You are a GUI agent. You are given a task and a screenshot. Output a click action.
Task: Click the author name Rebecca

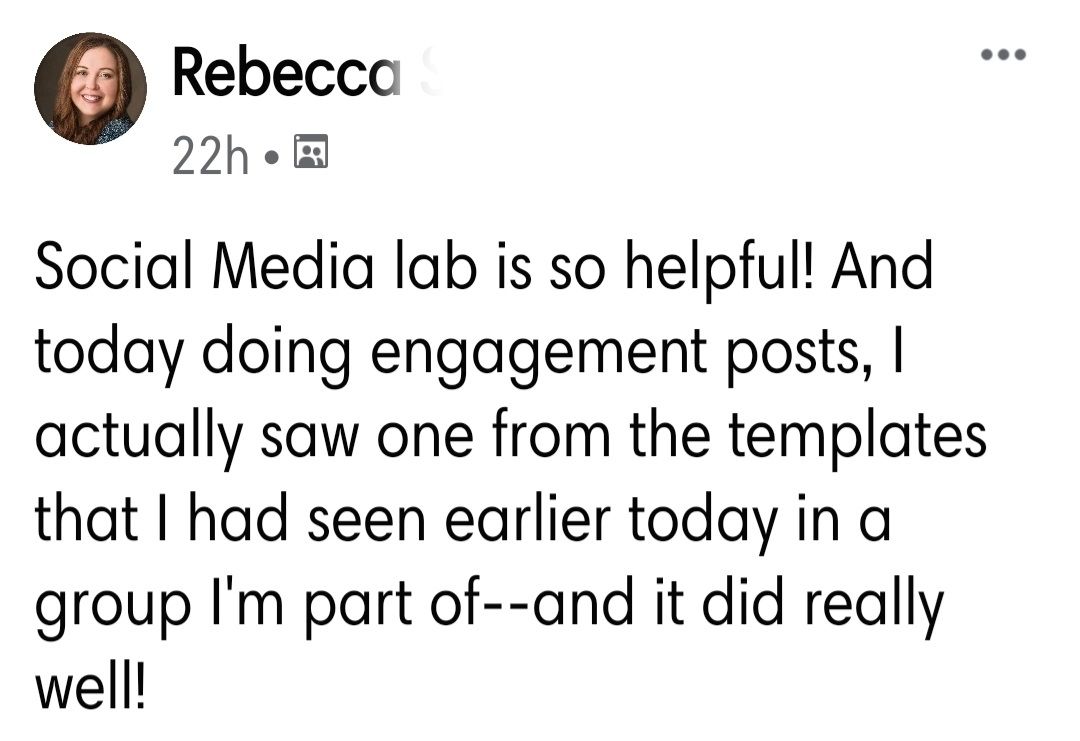click(x=286, y=74)
